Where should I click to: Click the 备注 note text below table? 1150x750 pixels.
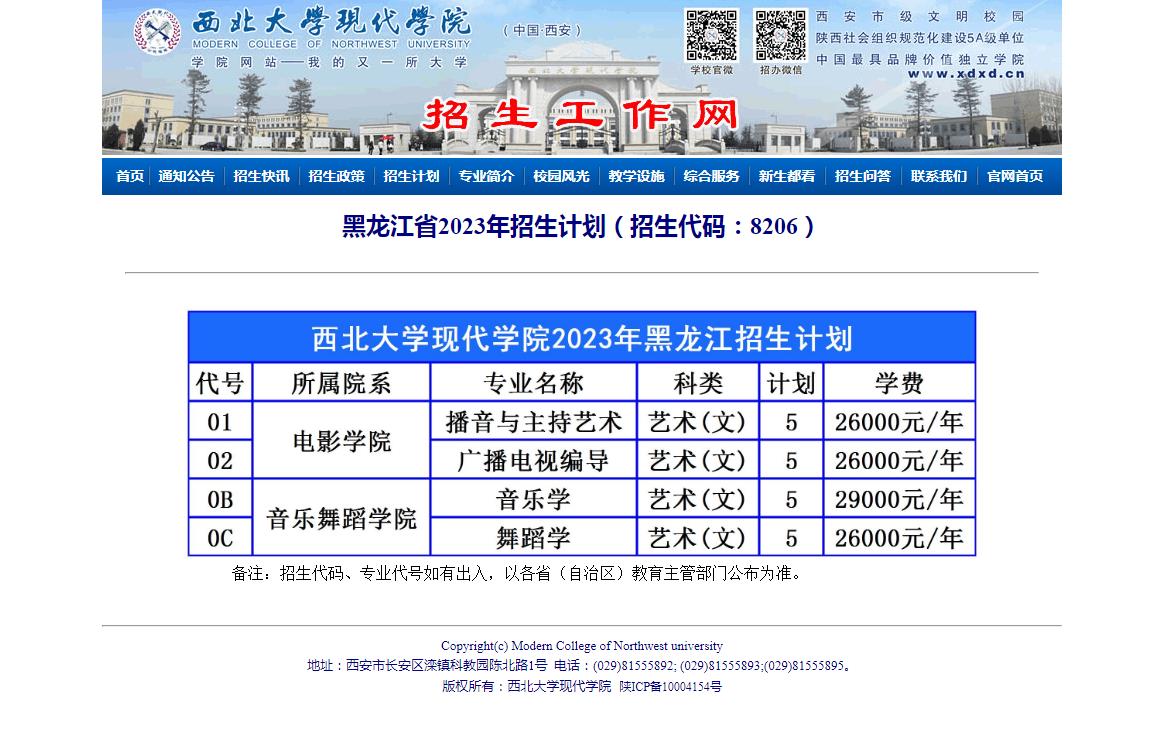(518, 573)
